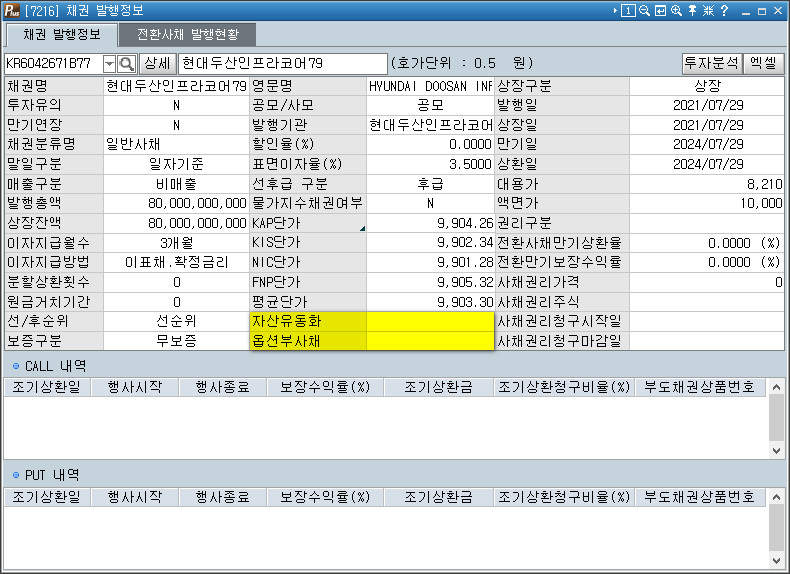Click the small arrow expander in title bar
Screen dimensions: 790x574
(x=615, y=11)
